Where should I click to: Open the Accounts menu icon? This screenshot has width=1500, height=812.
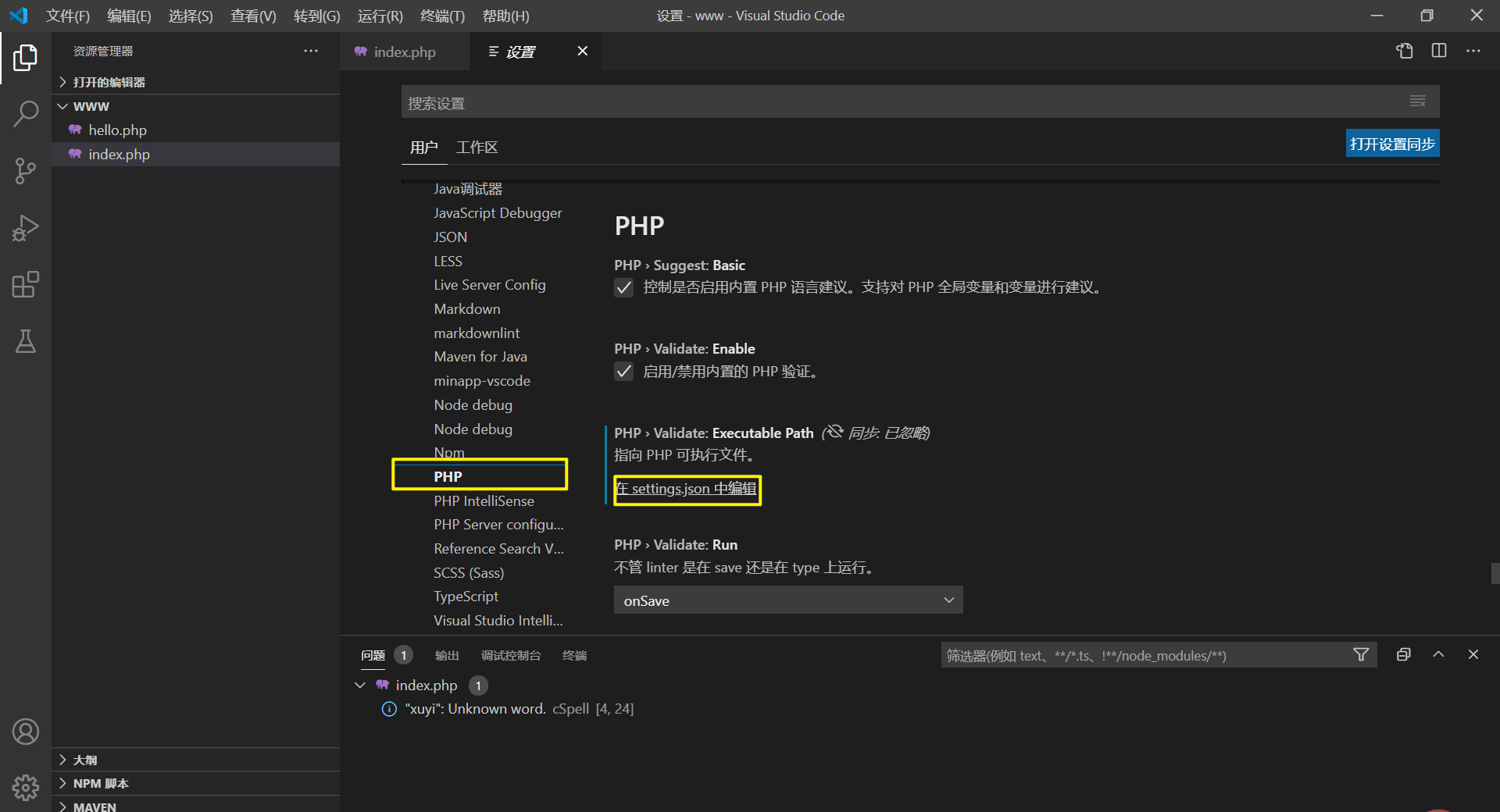25,732
